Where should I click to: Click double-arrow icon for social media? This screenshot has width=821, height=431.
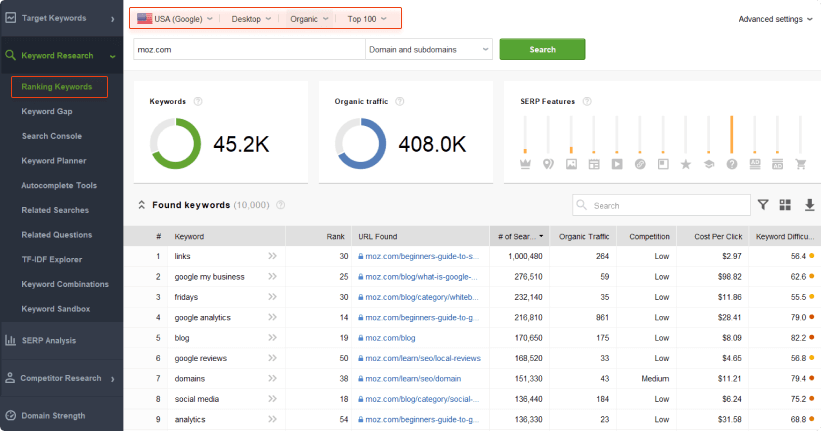click(272, 399)
